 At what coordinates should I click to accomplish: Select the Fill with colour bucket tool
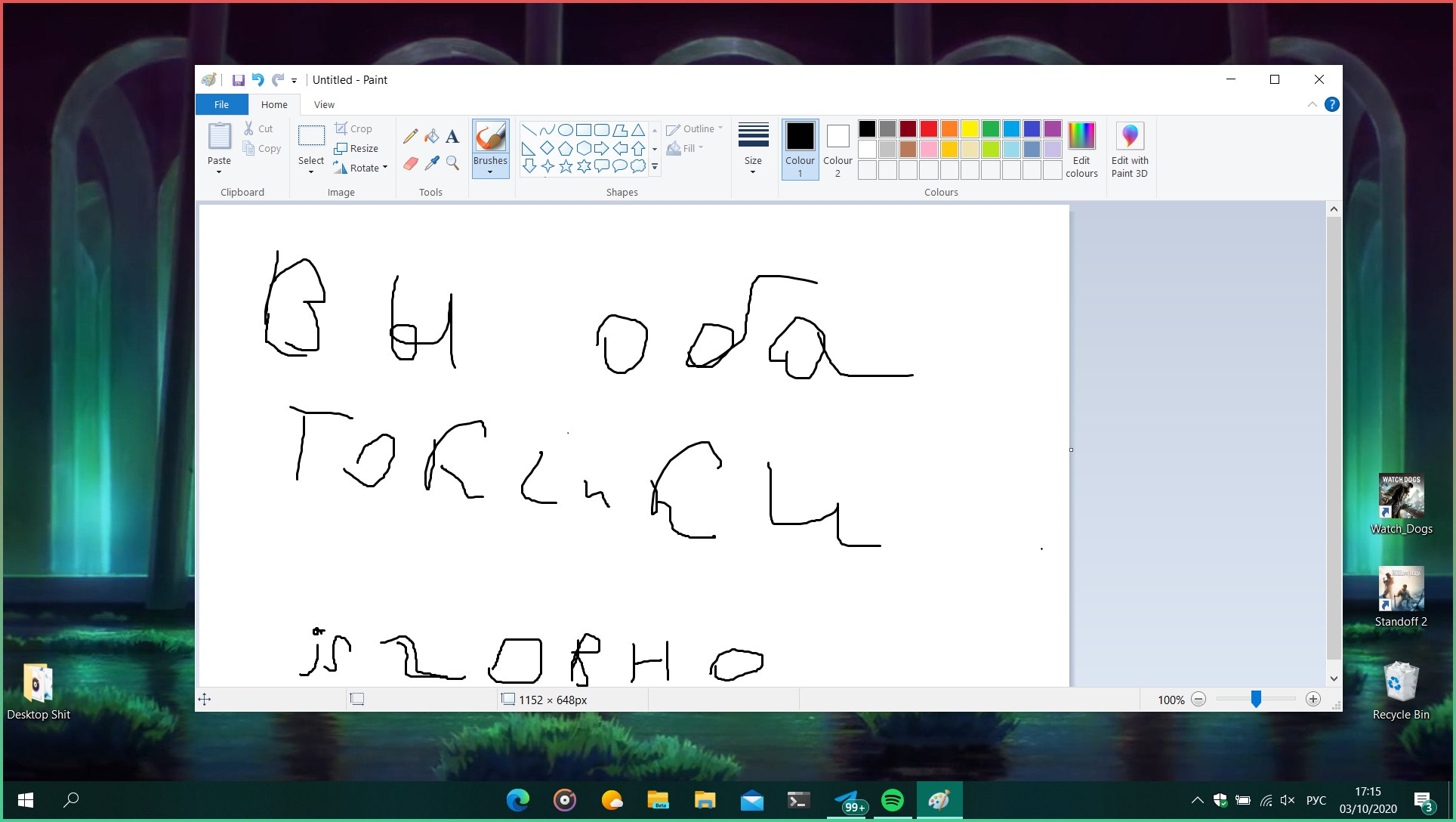pos(431,137)
